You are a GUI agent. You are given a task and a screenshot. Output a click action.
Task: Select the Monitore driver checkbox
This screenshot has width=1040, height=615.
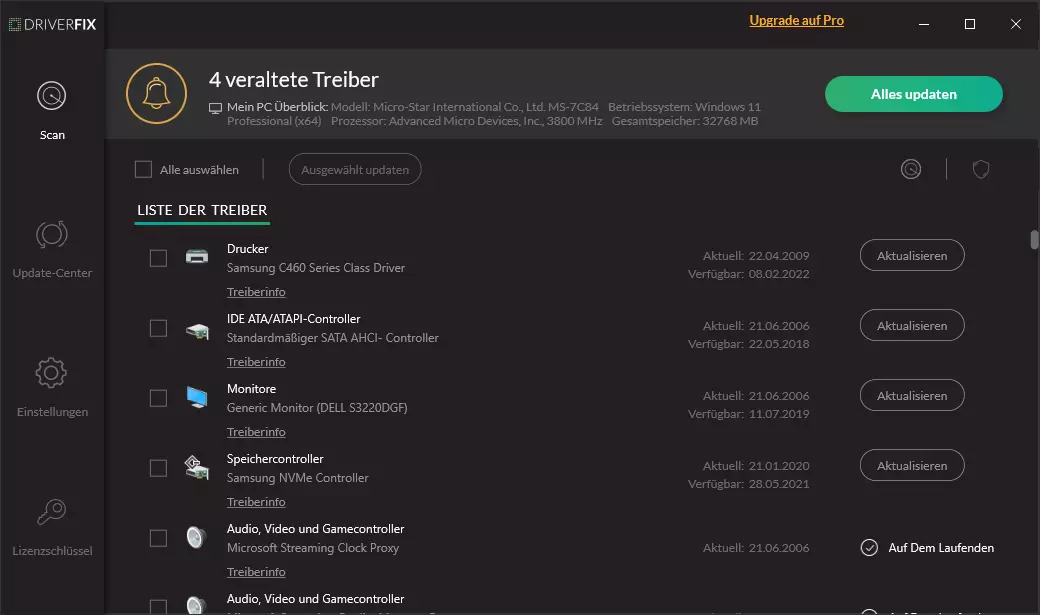[158, 398]
